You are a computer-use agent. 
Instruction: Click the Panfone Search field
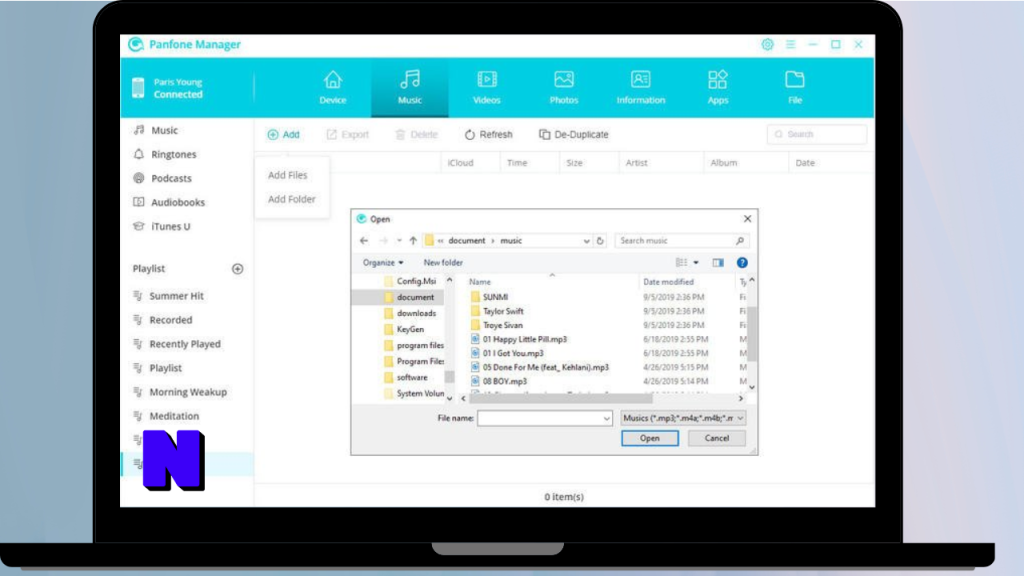(x=817, y=135)
